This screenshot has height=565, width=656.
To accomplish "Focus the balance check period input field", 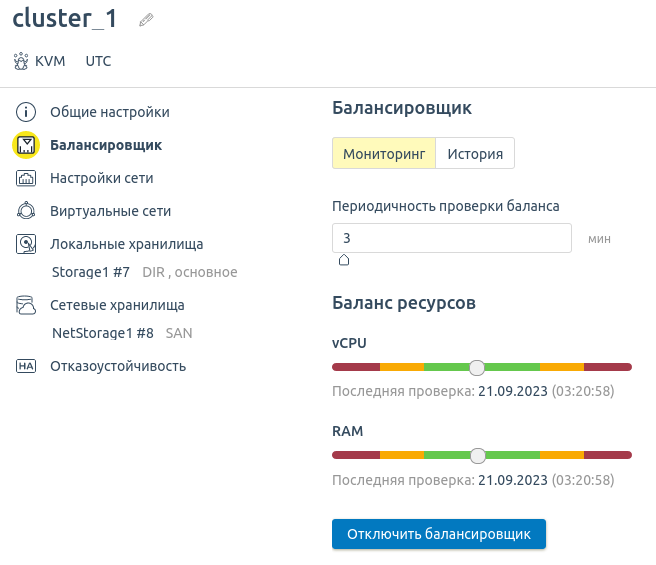I will point(451,238).
